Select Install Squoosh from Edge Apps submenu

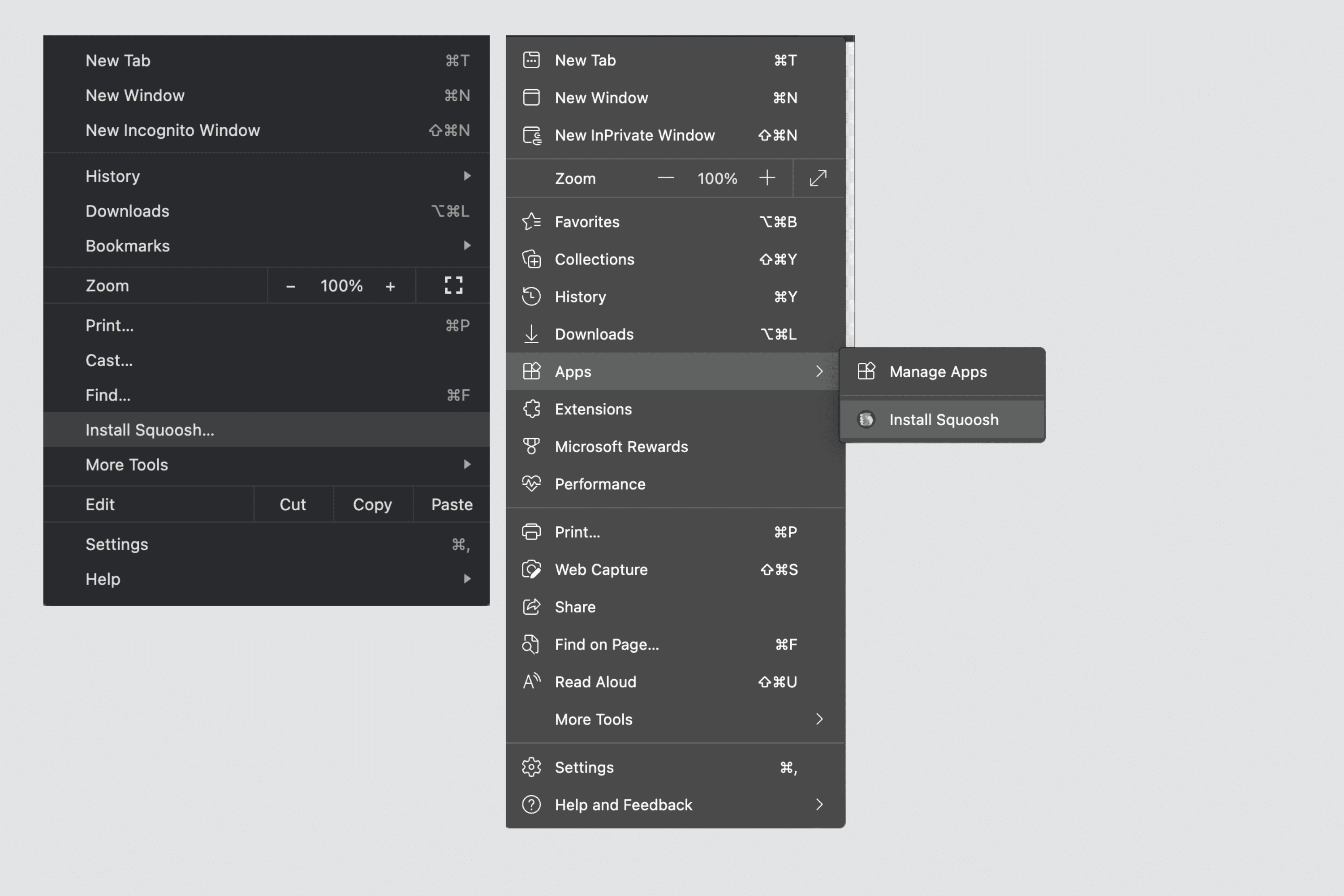943,419
